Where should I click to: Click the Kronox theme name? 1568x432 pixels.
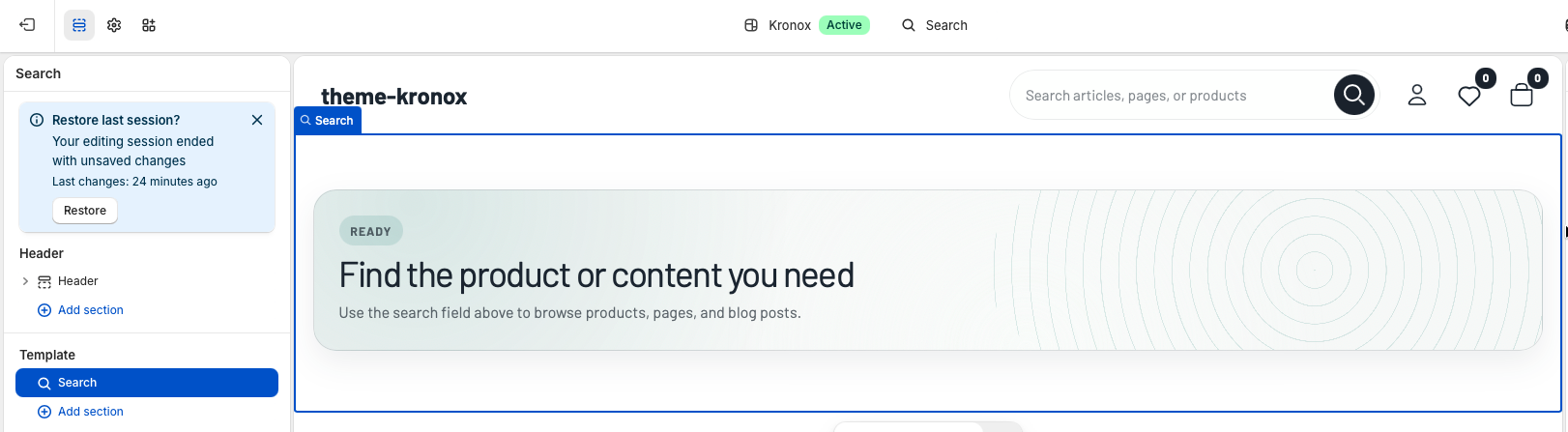point(790,25)
